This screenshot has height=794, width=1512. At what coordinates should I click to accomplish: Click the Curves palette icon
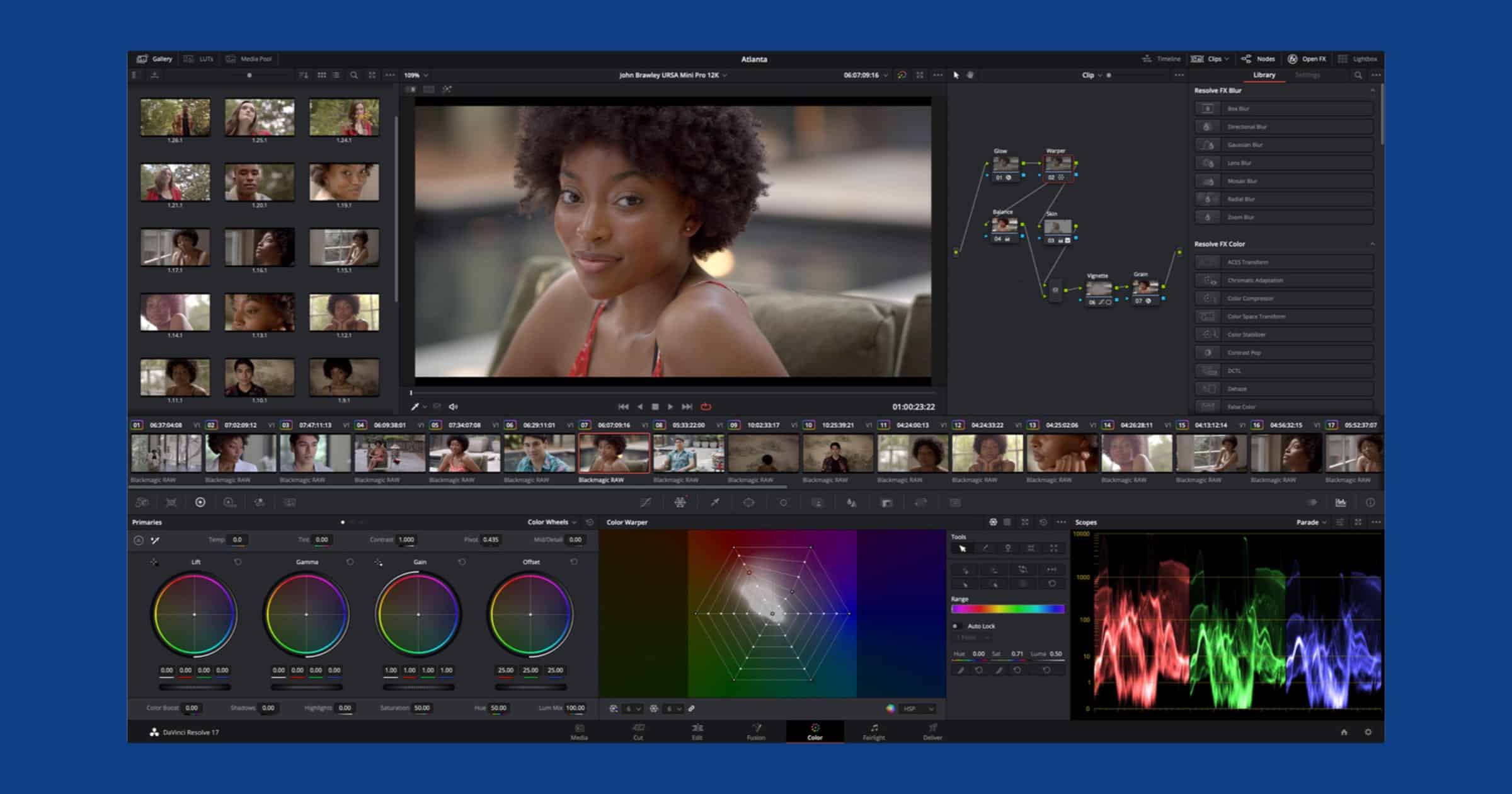(x=646, y=502)
